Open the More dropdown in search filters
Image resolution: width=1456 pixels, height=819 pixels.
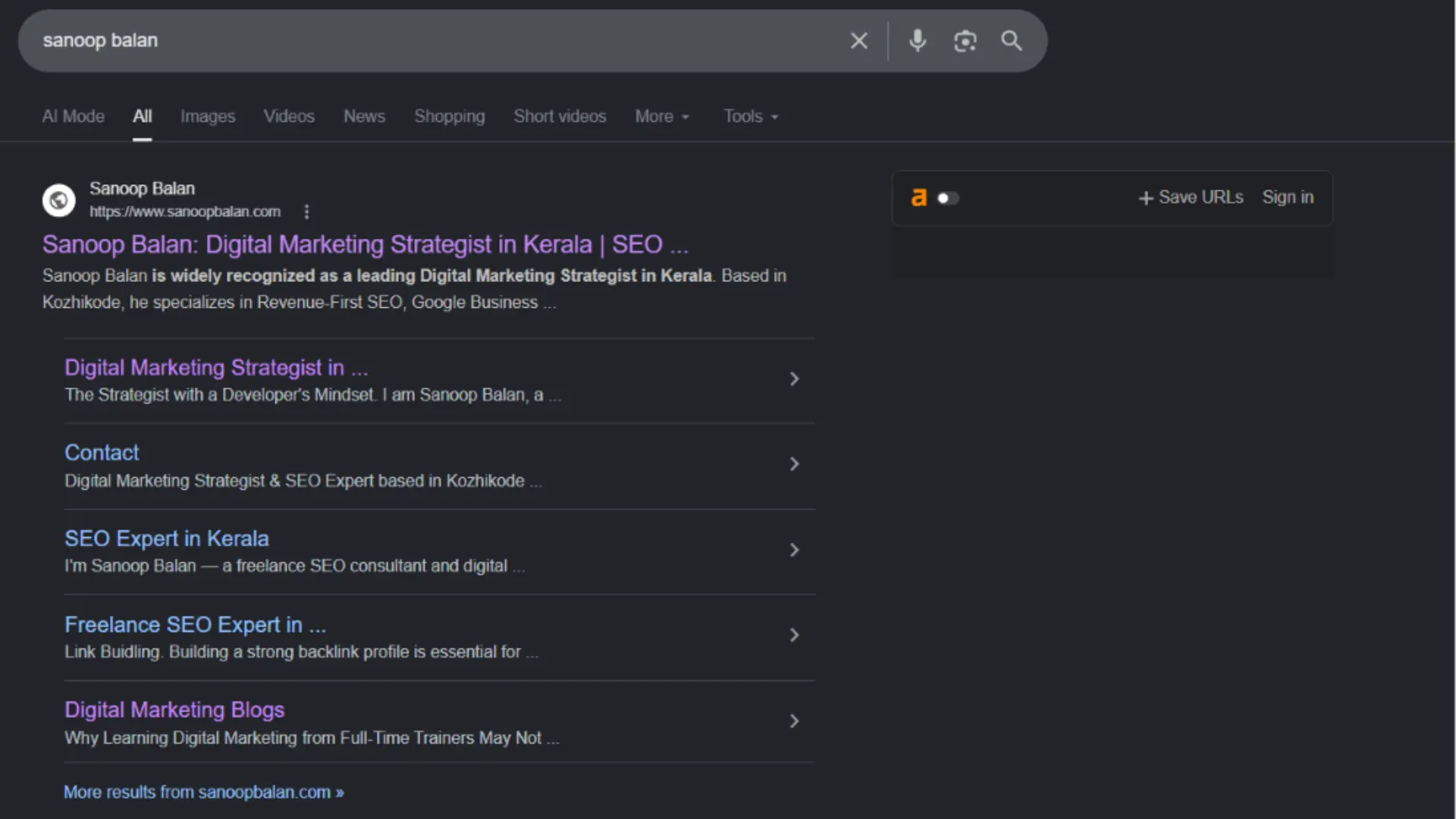(662, 117)
